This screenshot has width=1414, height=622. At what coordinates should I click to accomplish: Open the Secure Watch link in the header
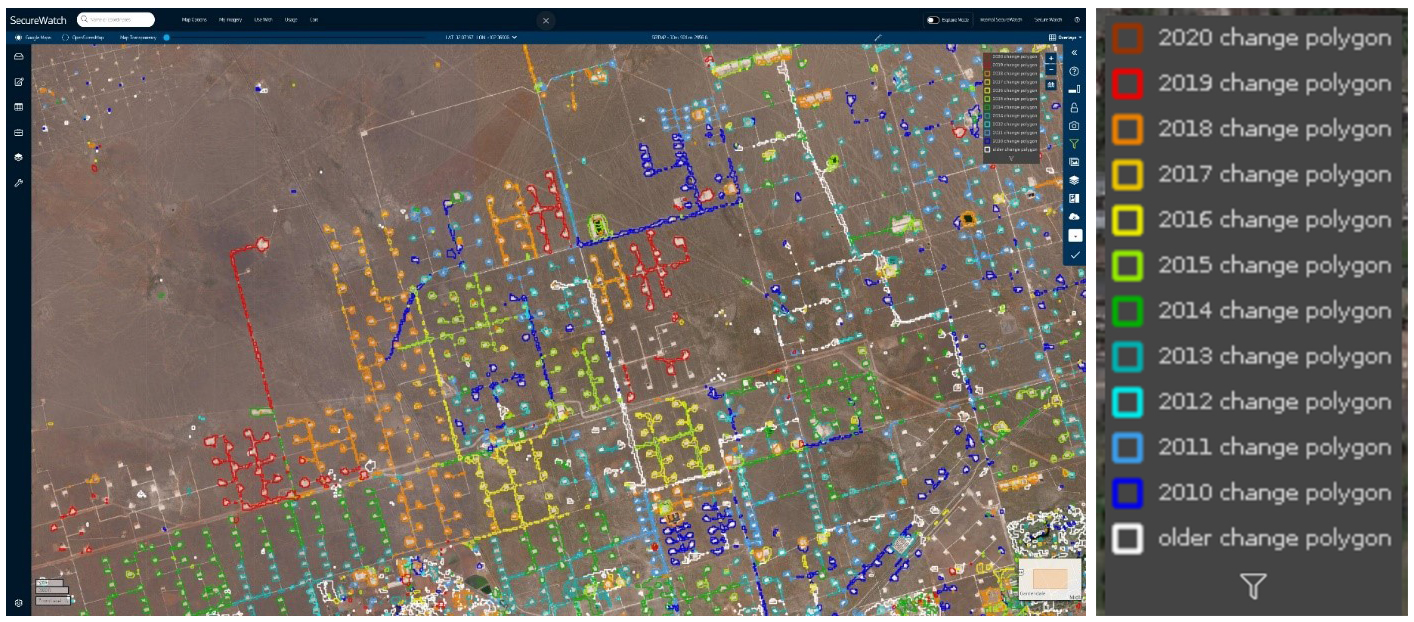click(x=1047, y=20)
